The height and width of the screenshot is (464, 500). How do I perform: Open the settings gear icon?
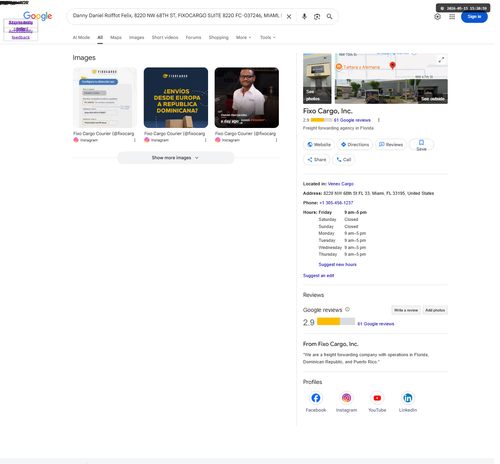pyautogui.click(x=438, y=17)
